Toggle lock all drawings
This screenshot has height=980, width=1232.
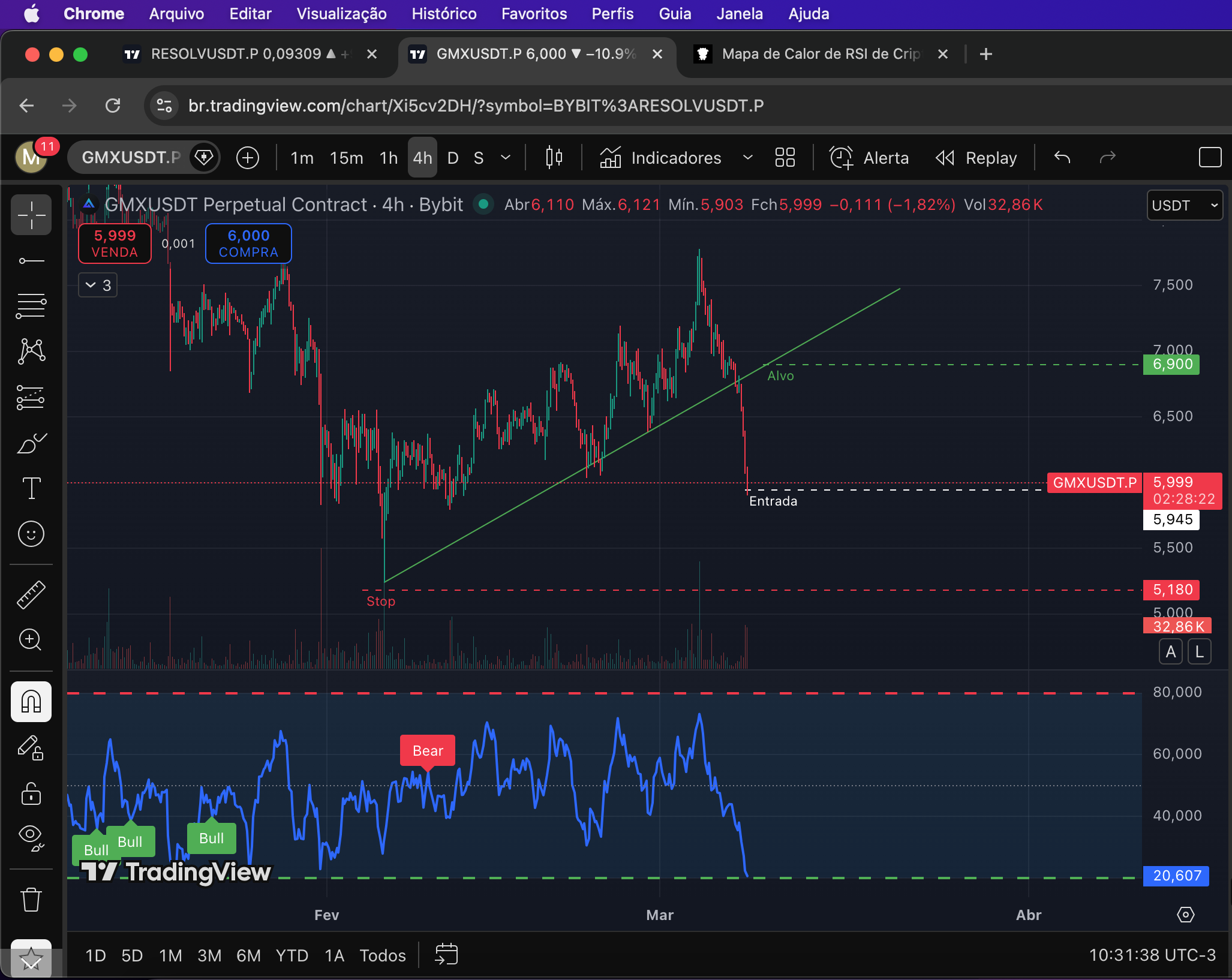pyautogui.click(x=31, y=793)
